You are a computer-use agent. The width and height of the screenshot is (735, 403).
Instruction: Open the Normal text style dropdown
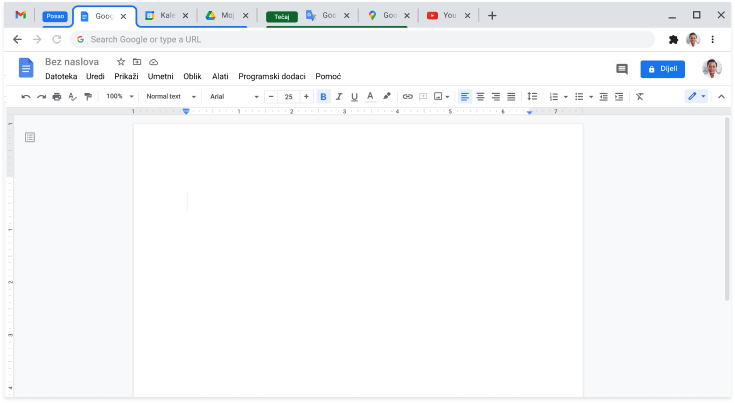click(x=171, y=97)
